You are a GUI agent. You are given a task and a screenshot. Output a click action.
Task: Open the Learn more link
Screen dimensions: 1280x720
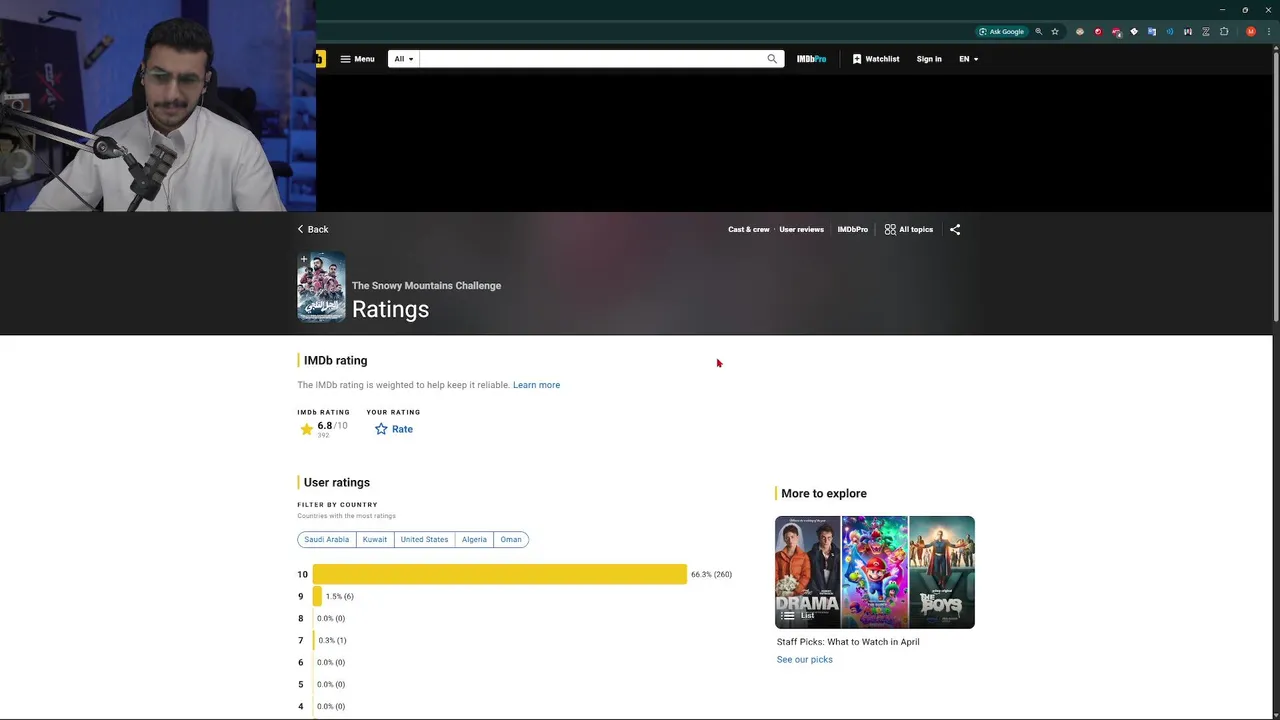536,385
